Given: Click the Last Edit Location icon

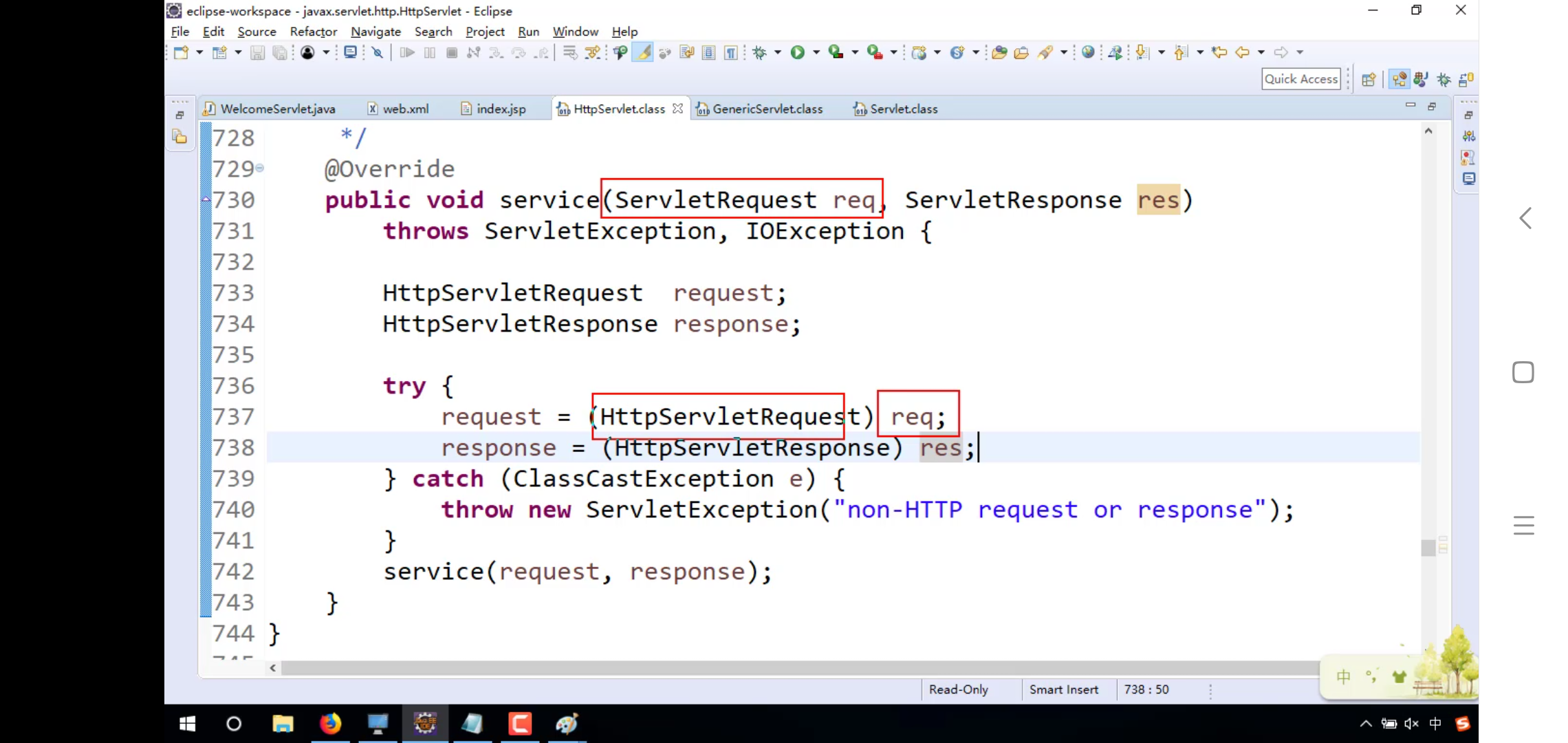Looking at the screenshot, I should click(x=1219, y=52).
